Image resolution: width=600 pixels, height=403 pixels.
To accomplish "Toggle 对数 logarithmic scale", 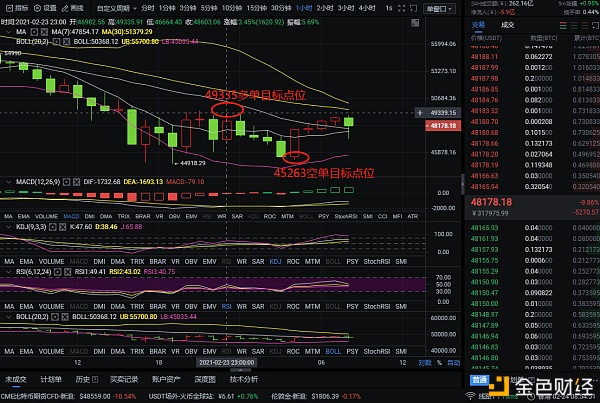I will click(425, 362).
